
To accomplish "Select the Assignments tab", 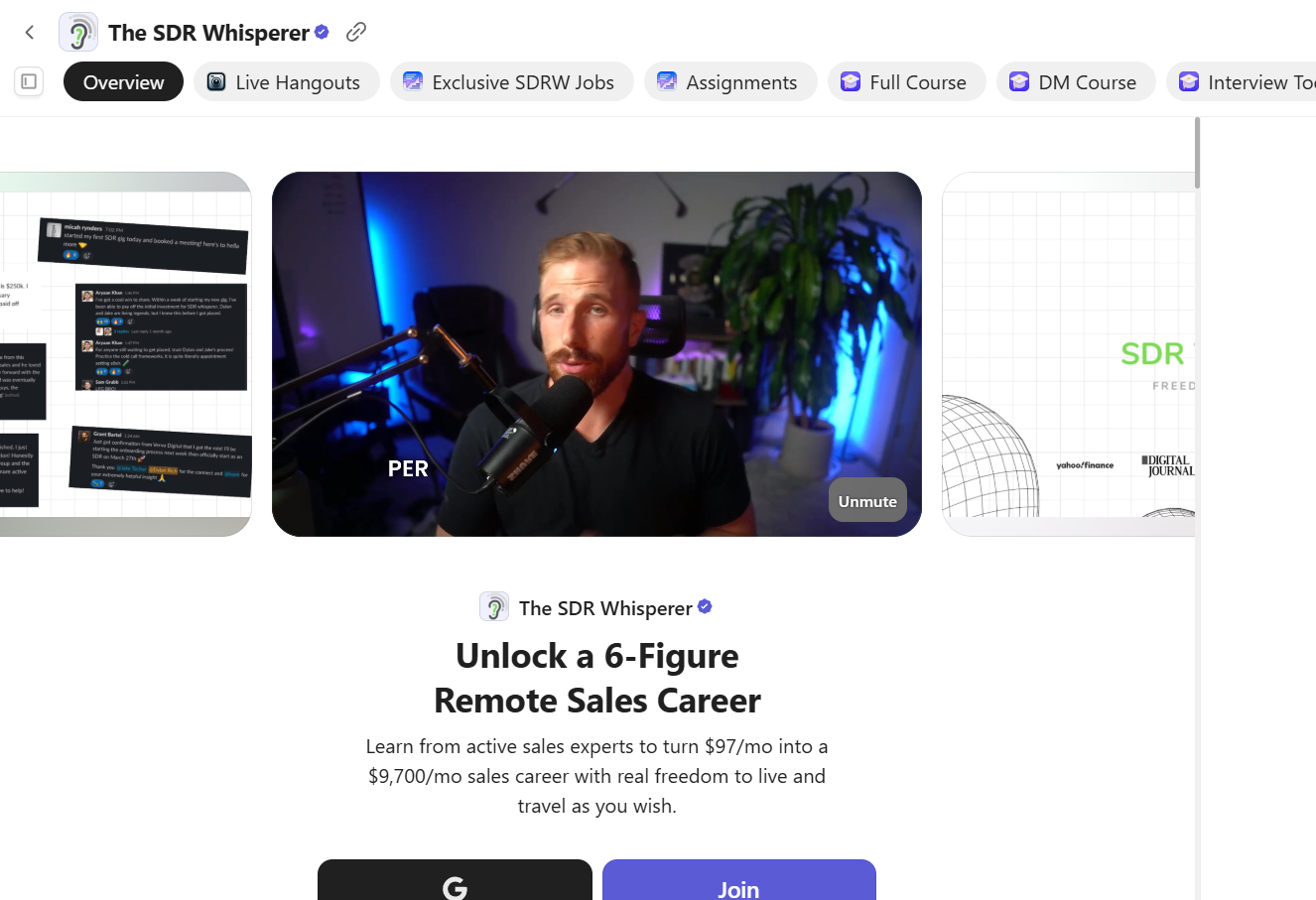I will [730, 81].
